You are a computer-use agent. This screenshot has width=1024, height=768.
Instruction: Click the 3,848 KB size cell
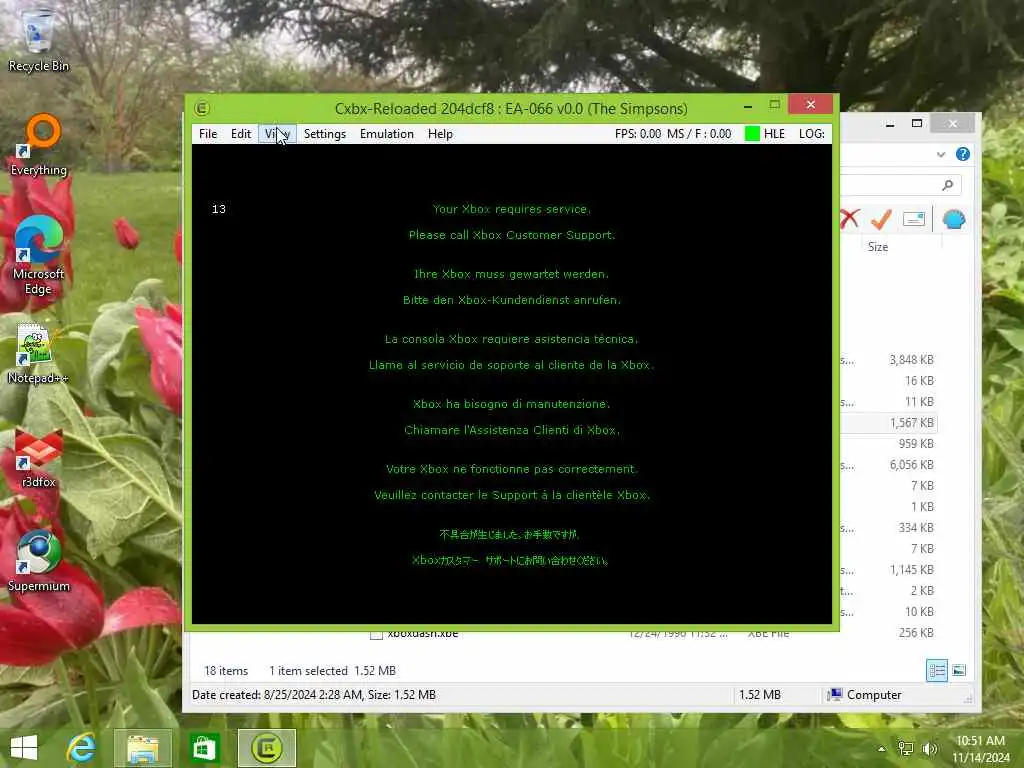912,360
